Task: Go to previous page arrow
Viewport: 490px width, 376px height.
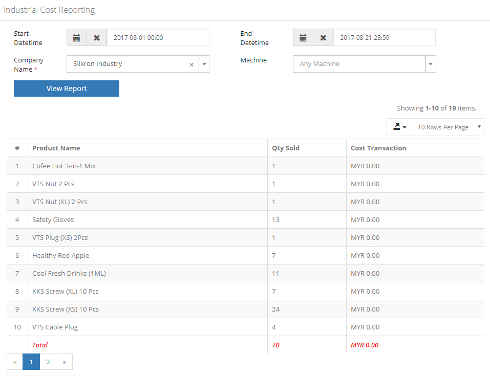Action: coord(15,362)
